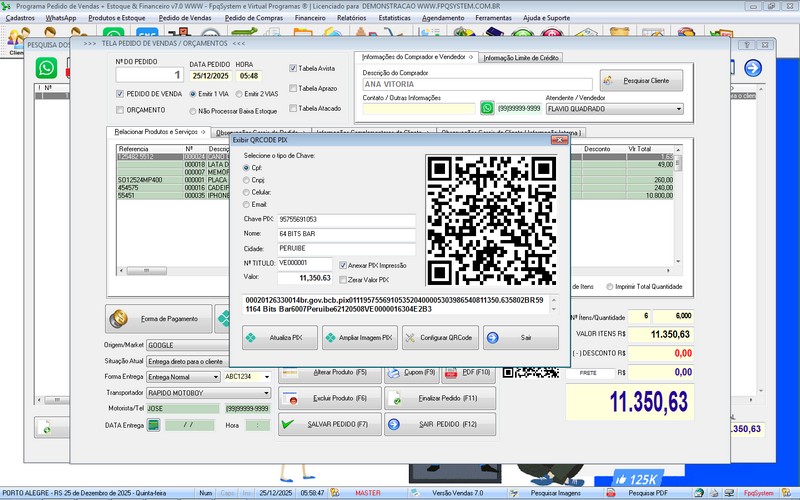Image resolution: width=800 pixels, height=500 pixels.
Task: Click Ampliar Imagem PIX button
Action: [x=360, y=338]
